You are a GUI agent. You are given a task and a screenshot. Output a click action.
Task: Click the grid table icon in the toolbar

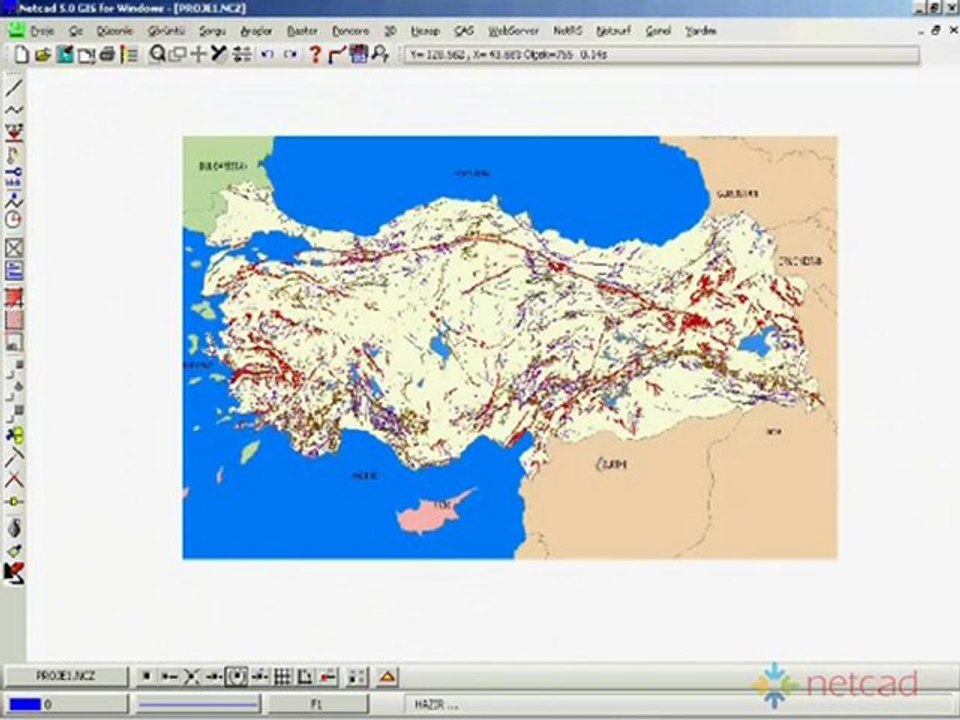pos(359,54)
